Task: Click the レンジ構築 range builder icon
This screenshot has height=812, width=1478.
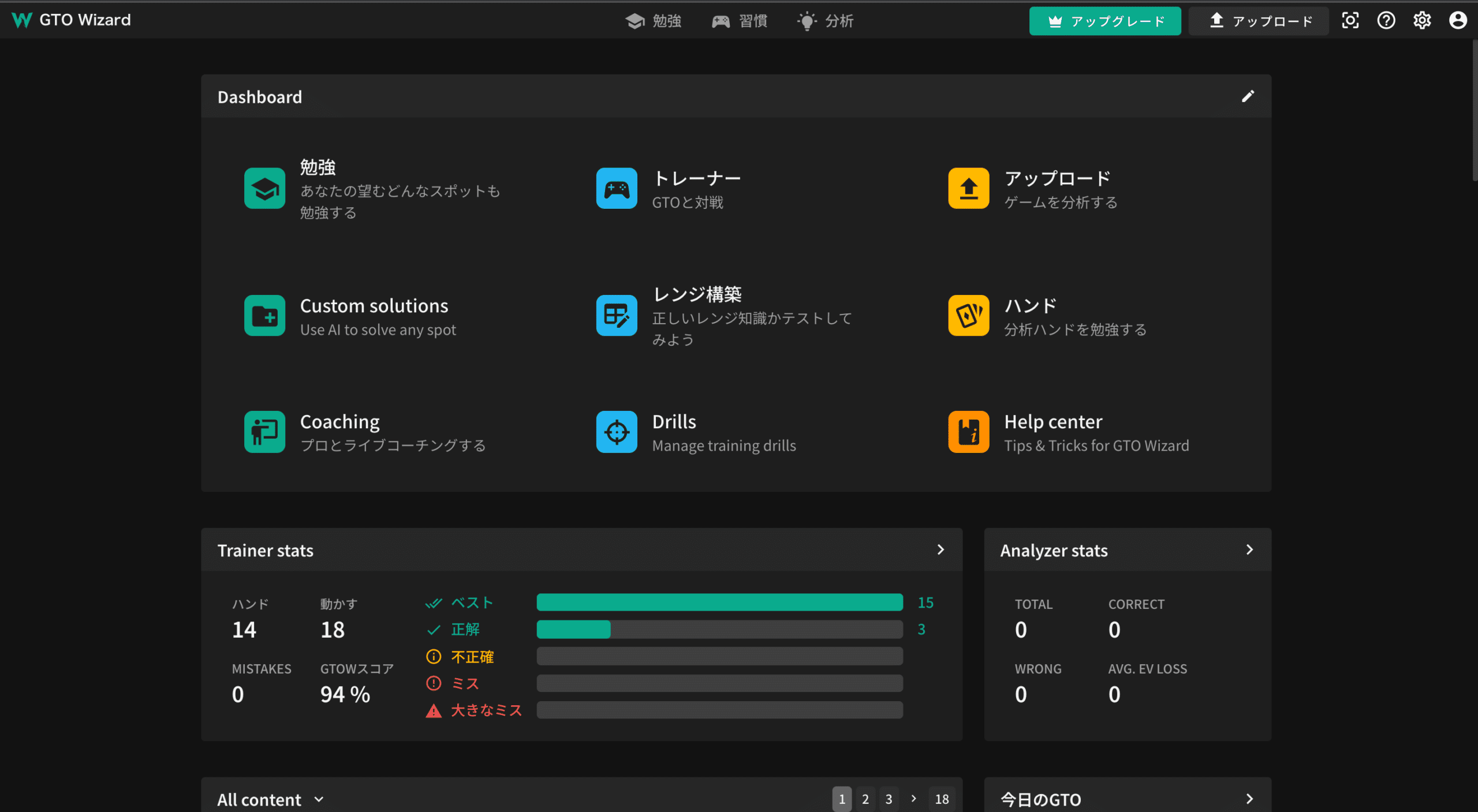Action: [x=617, y=316]
